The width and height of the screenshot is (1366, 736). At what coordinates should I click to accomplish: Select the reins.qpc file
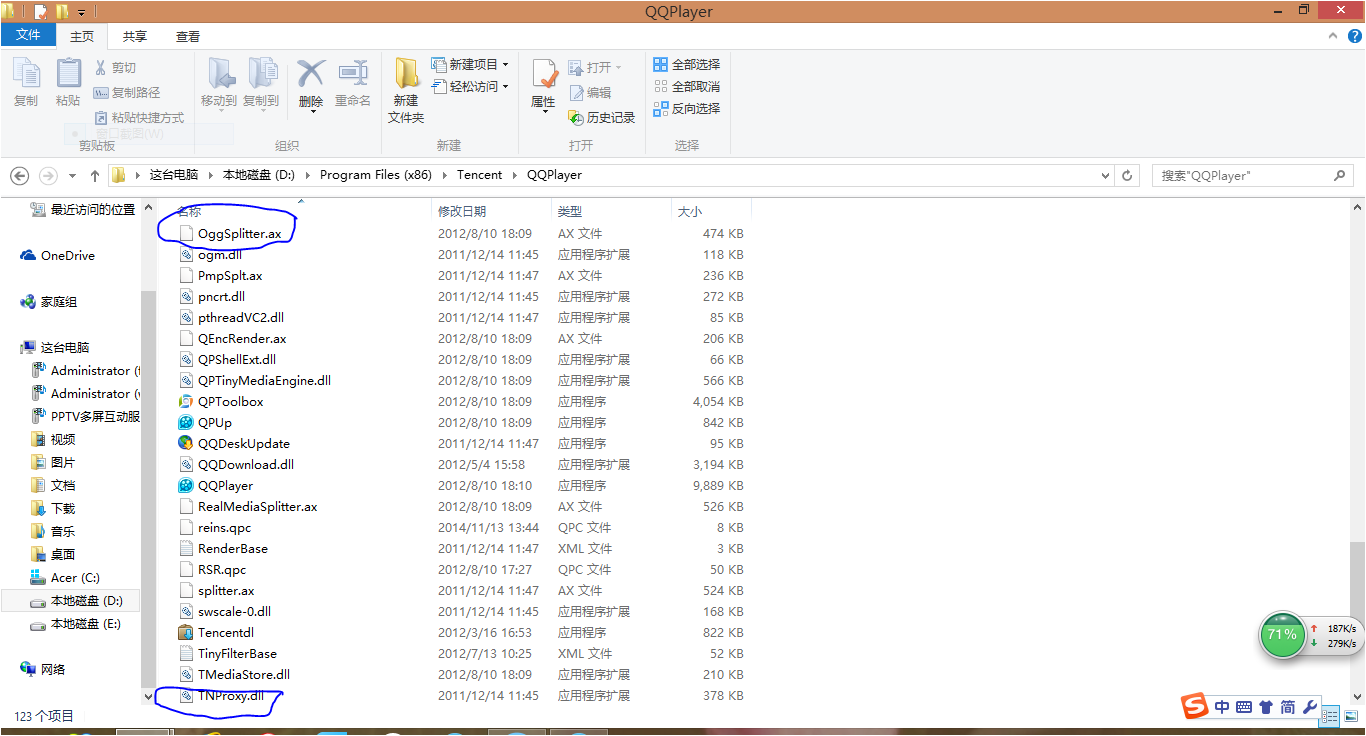(224, 527)
